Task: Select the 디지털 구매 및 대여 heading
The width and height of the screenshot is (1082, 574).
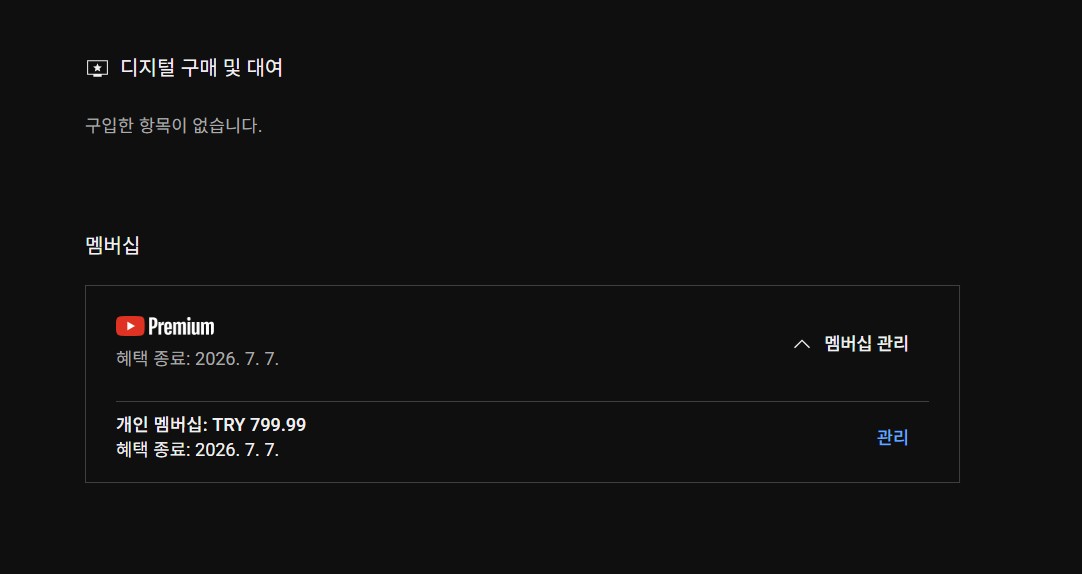Action: pos(201,68)
